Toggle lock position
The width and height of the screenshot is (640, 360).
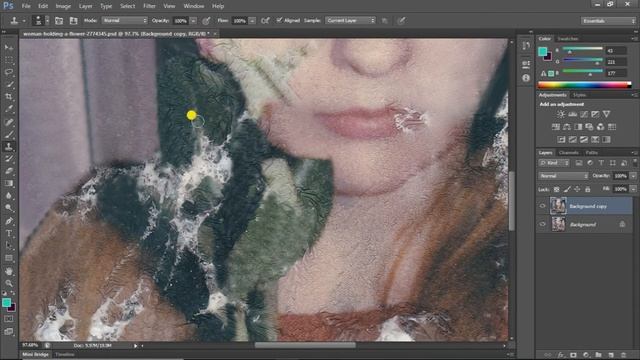tap(577, 189)
